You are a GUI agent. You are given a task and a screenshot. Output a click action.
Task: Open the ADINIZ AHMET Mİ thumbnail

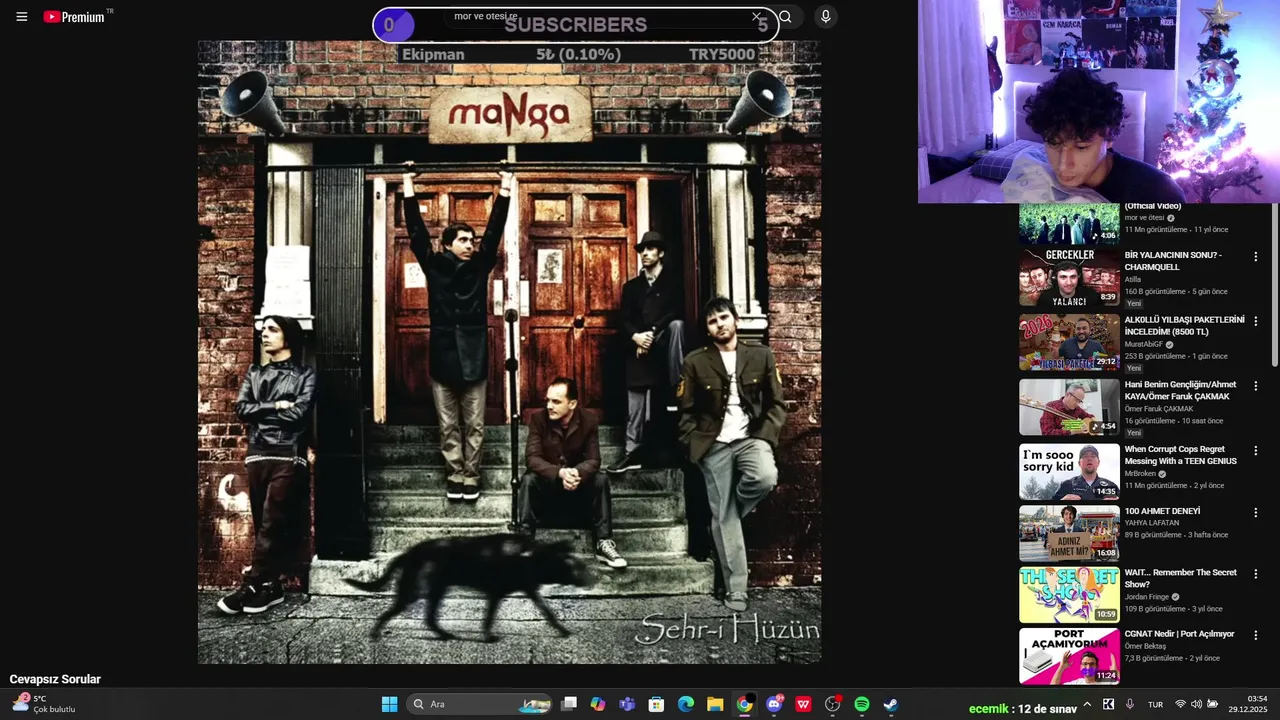(1069, 533)
